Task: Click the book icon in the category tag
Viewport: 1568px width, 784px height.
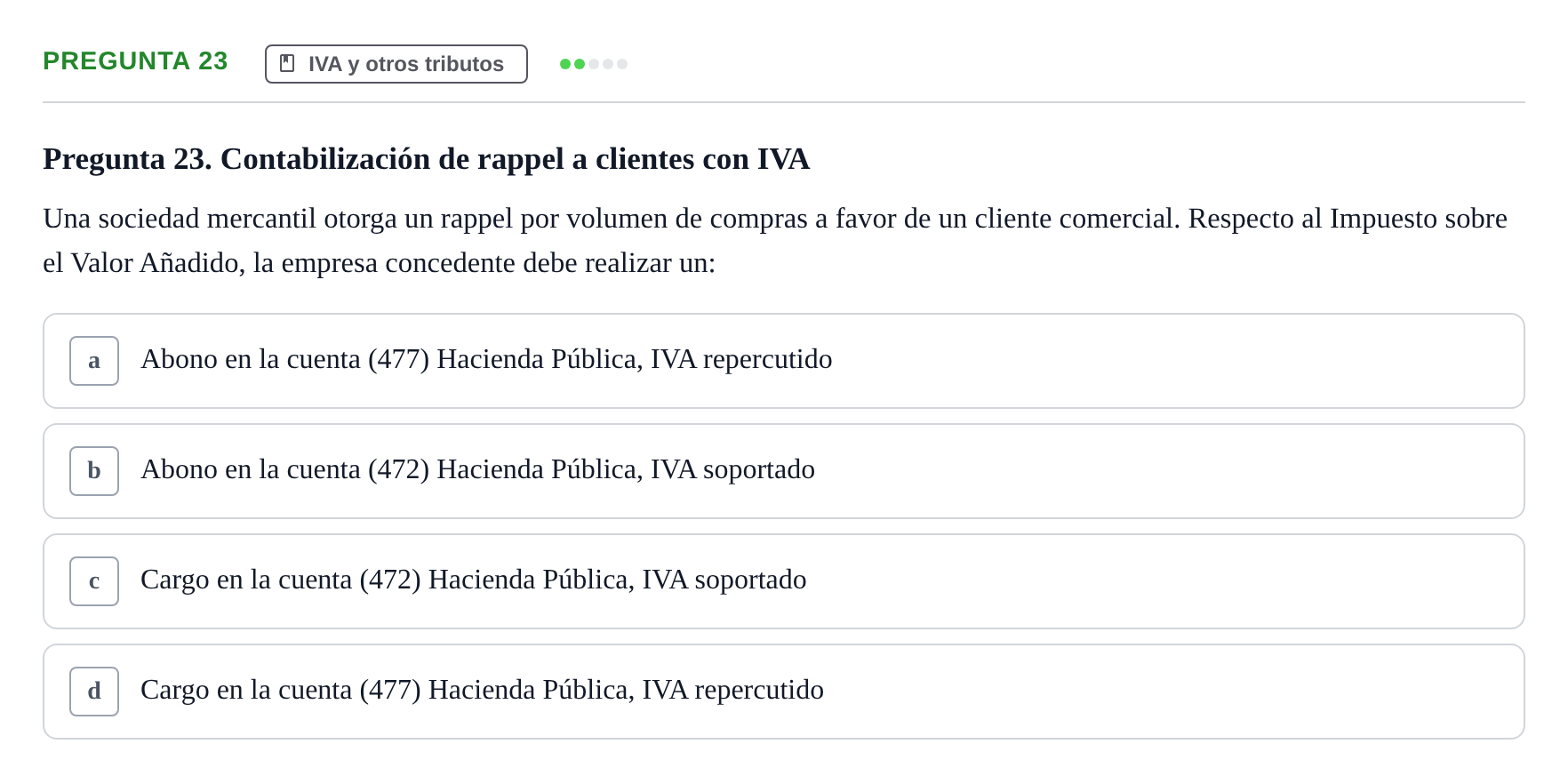Action: point(287,63)
